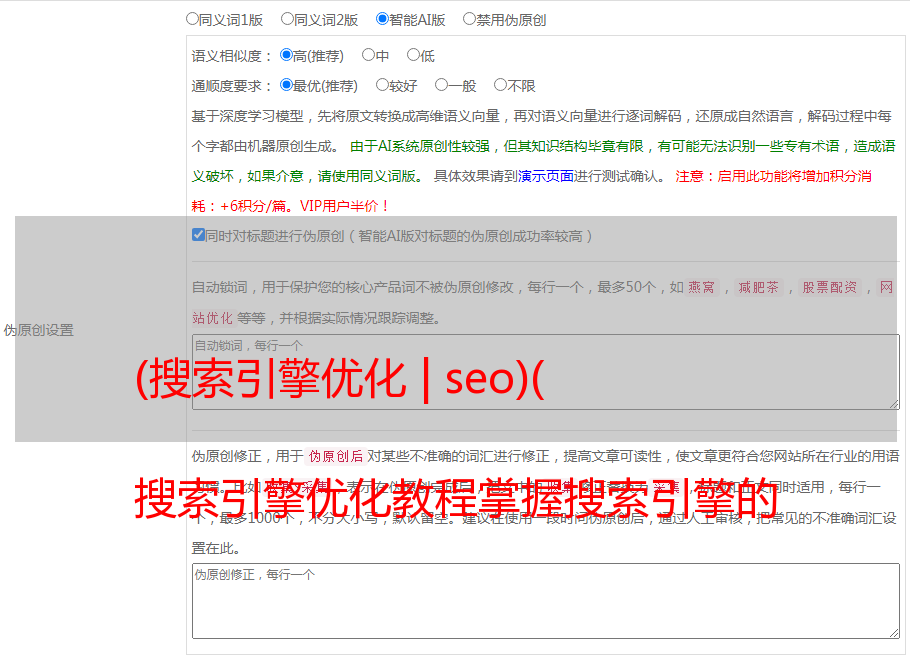Click the 语义相似度 label
This screenshot has height=658, width=911.
[x=232, y=56]
